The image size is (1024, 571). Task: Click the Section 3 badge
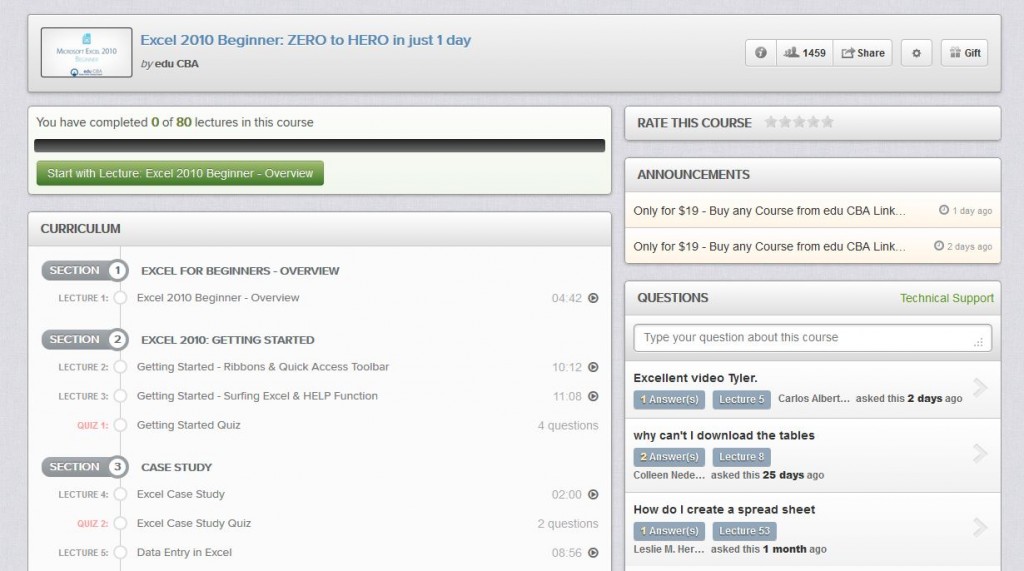85,467
